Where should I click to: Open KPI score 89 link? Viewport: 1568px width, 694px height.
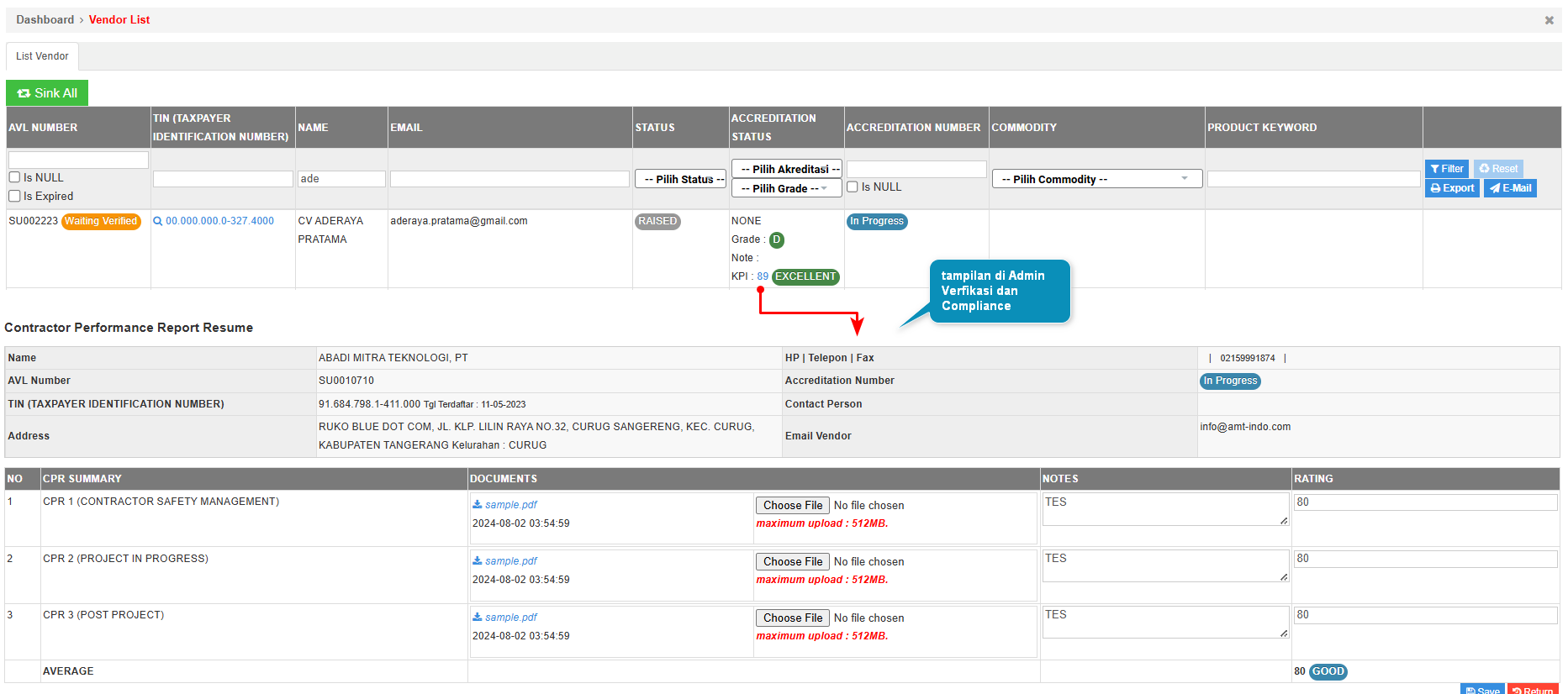pyautogui.click(x=763, y=276)
